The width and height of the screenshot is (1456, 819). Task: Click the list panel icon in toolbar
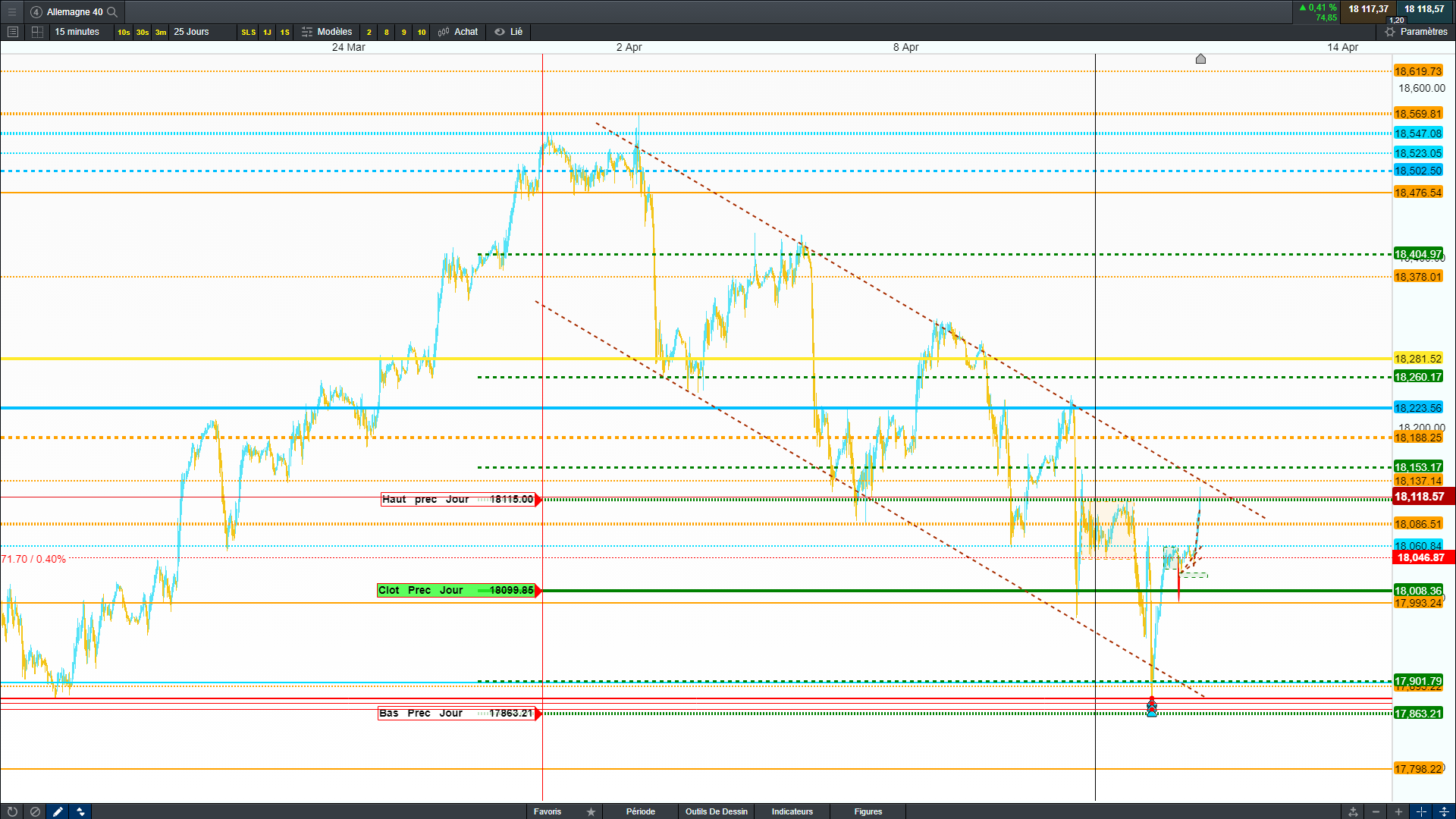12,32
